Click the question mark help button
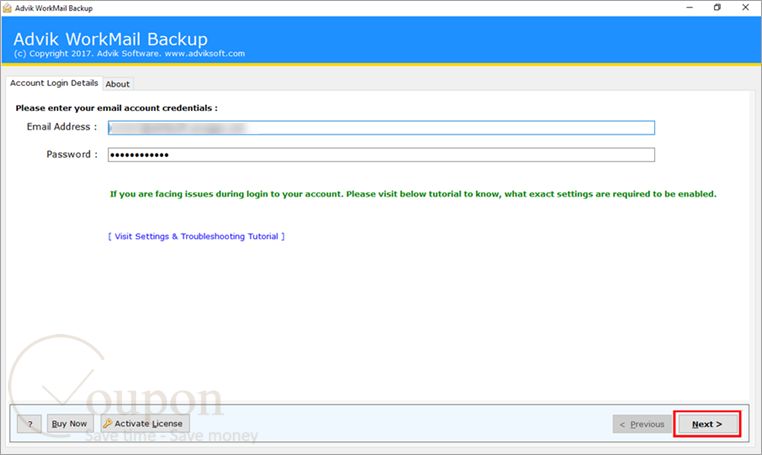 30,424
